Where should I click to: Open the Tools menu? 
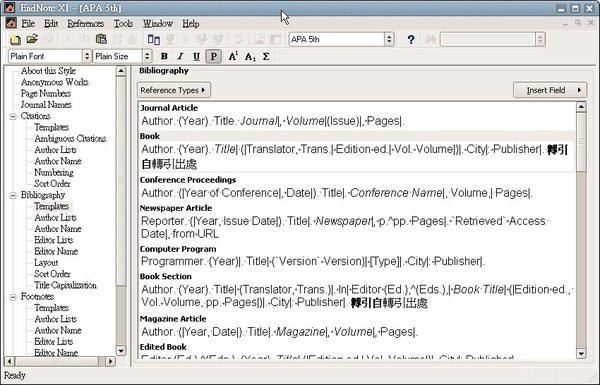click(123, 24)
